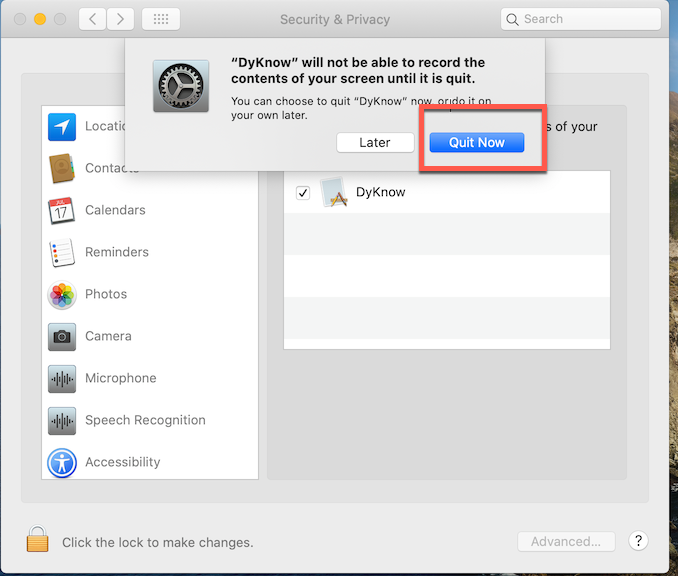Choose Photos in the privacy list
This screenshot has height=576, width=678.
tap(106, 294)
